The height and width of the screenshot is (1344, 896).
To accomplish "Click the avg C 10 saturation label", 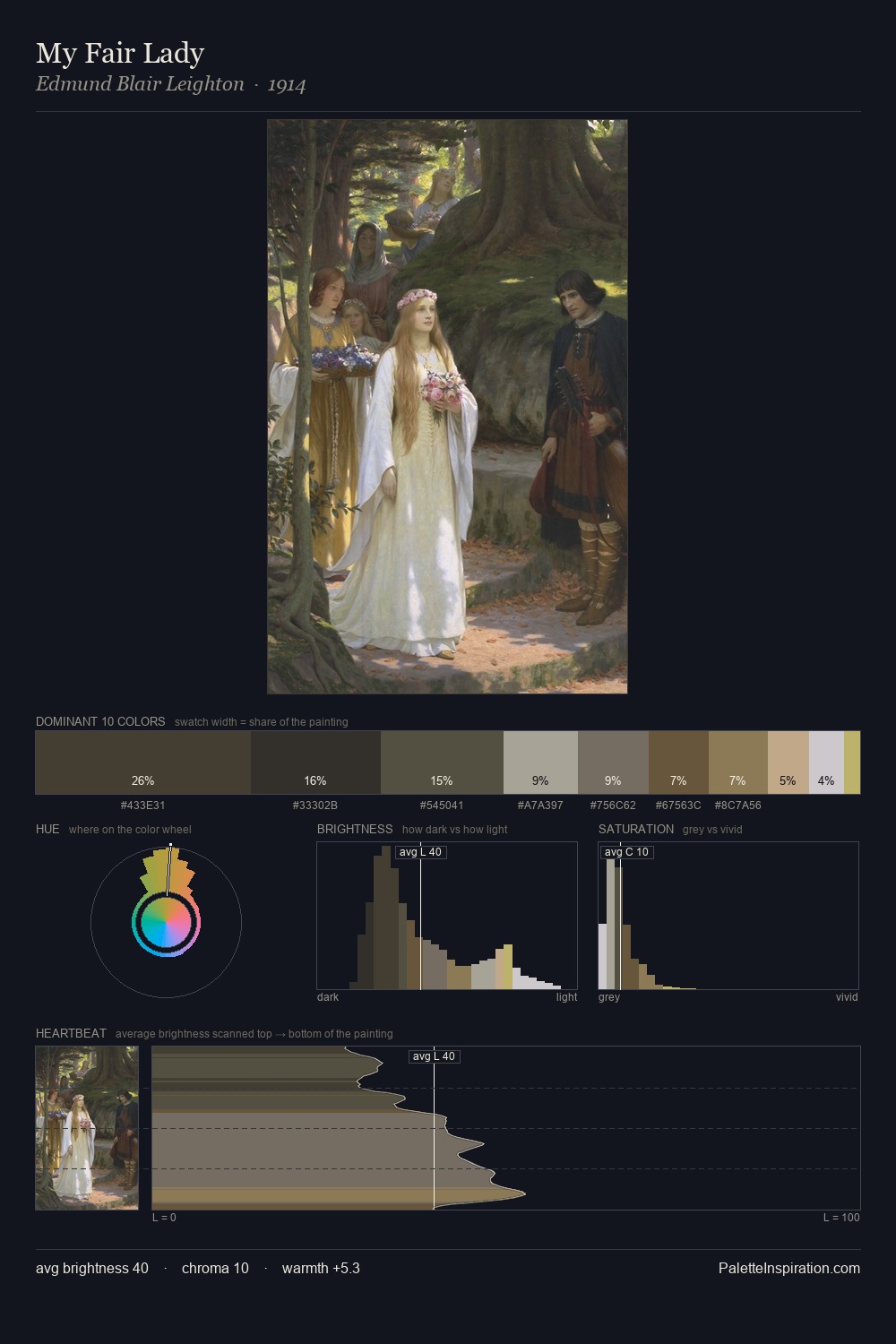I will click(x=626, y=852).
